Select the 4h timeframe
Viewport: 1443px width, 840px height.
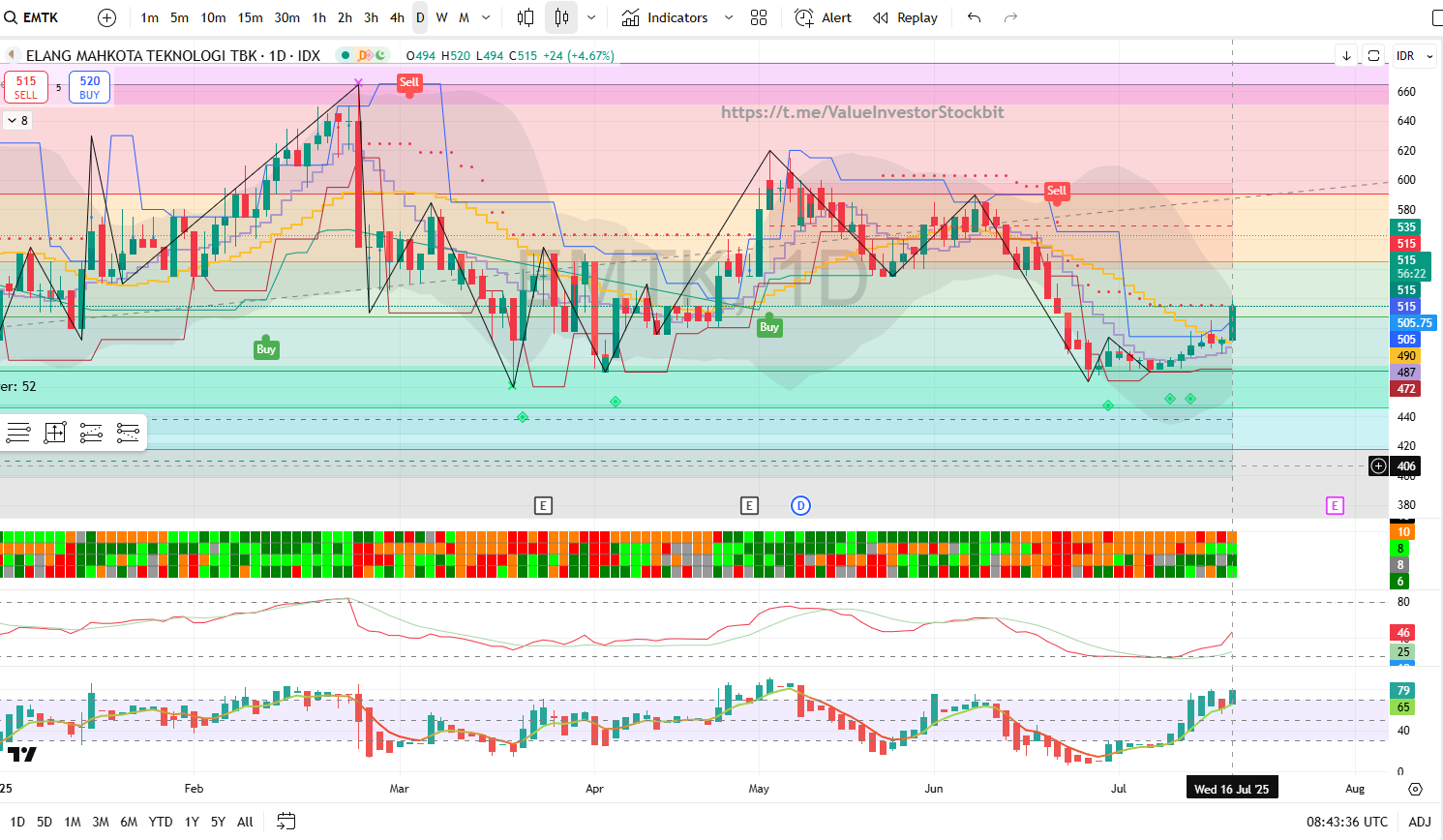pyautogui.click(x=397, y=17)
